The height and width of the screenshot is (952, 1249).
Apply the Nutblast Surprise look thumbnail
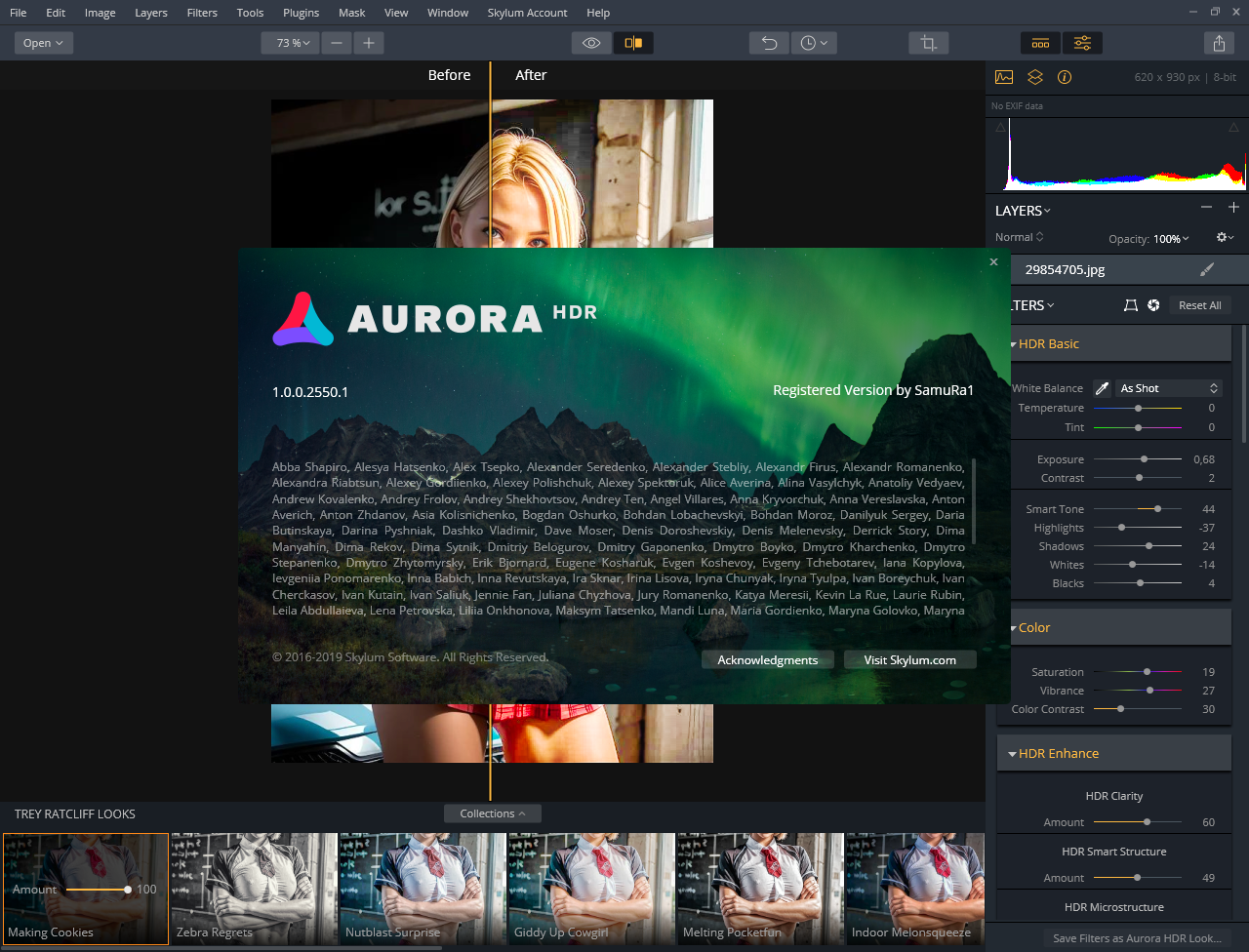pyautogui.click(x=423, y=889)
